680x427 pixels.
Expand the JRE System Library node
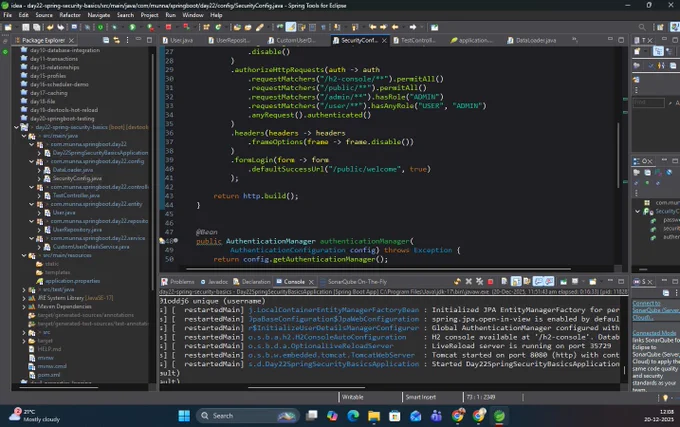click(x=24, y=298)
